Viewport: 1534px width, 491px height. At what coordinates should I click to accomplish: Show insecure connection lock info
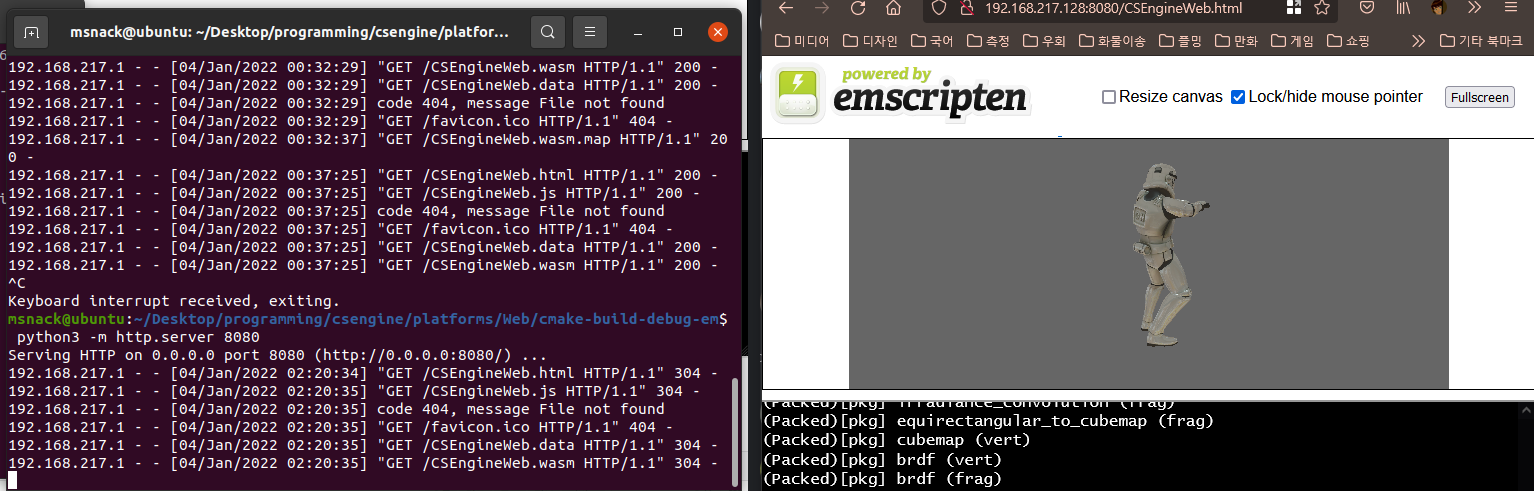click(x=966, y=8)
